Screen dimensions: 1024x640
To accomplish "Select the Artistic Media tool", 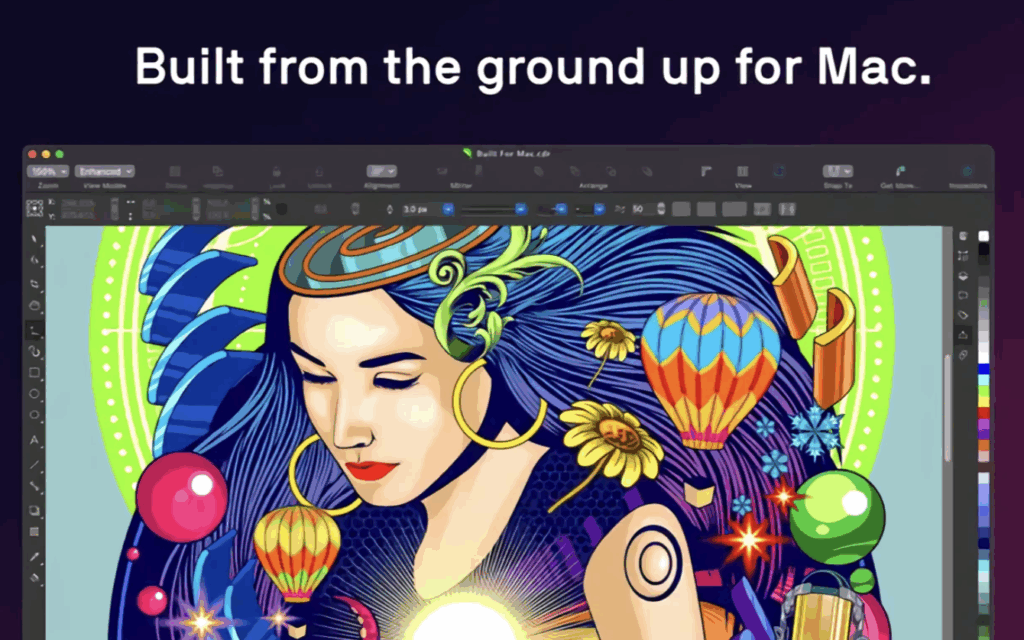I will coord(34,352).
